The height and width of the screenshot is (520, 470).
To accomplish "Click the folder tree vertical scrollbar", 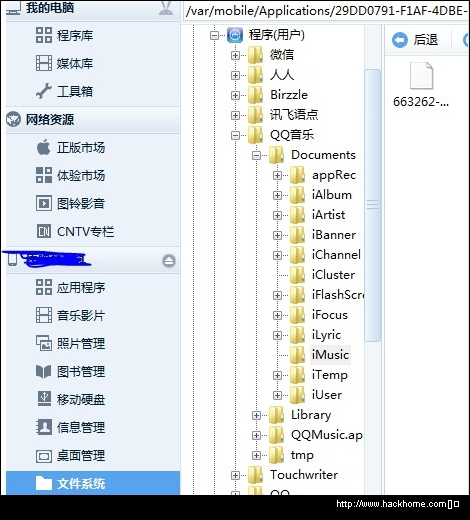I will pyautogui.click(x=373, y=205).
